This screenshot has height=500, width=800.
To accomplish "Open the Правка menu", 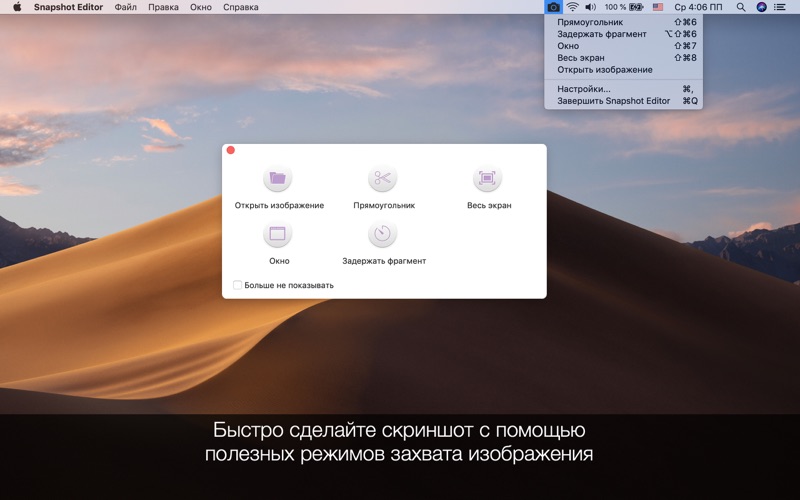I will [163, 7].
